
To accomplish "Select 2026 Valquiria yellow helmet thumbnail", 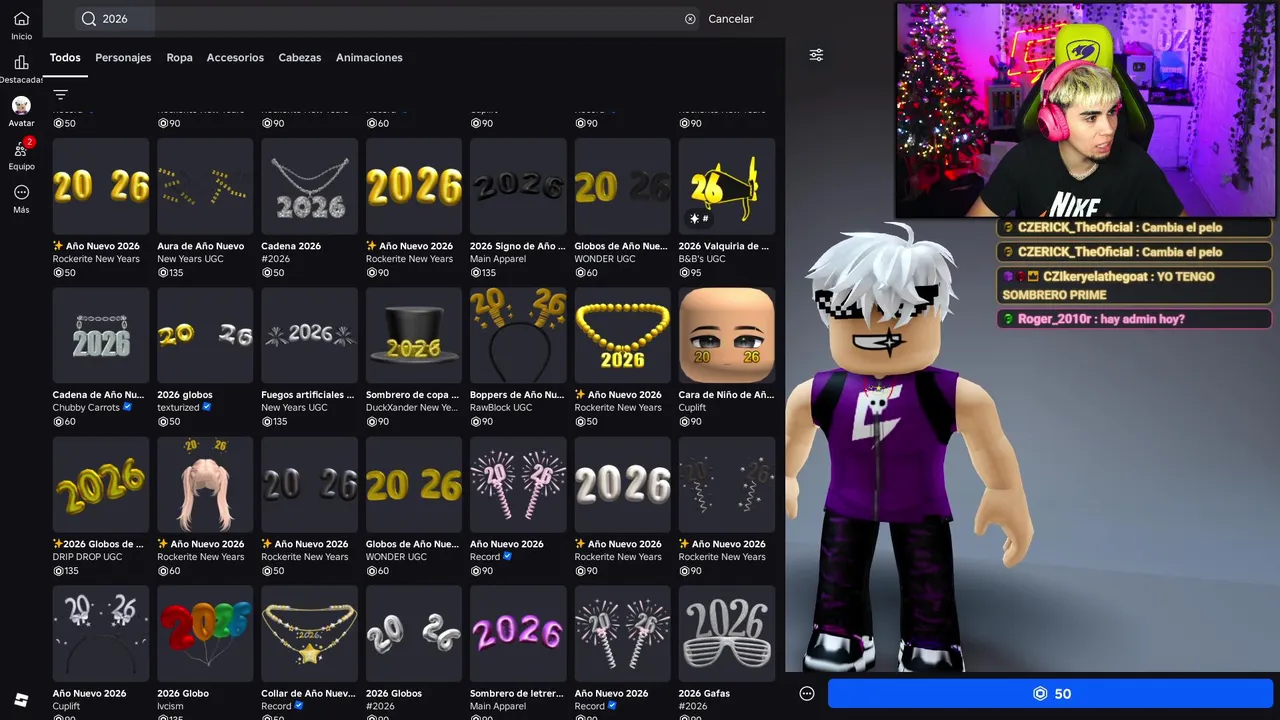I will point(726,186).
